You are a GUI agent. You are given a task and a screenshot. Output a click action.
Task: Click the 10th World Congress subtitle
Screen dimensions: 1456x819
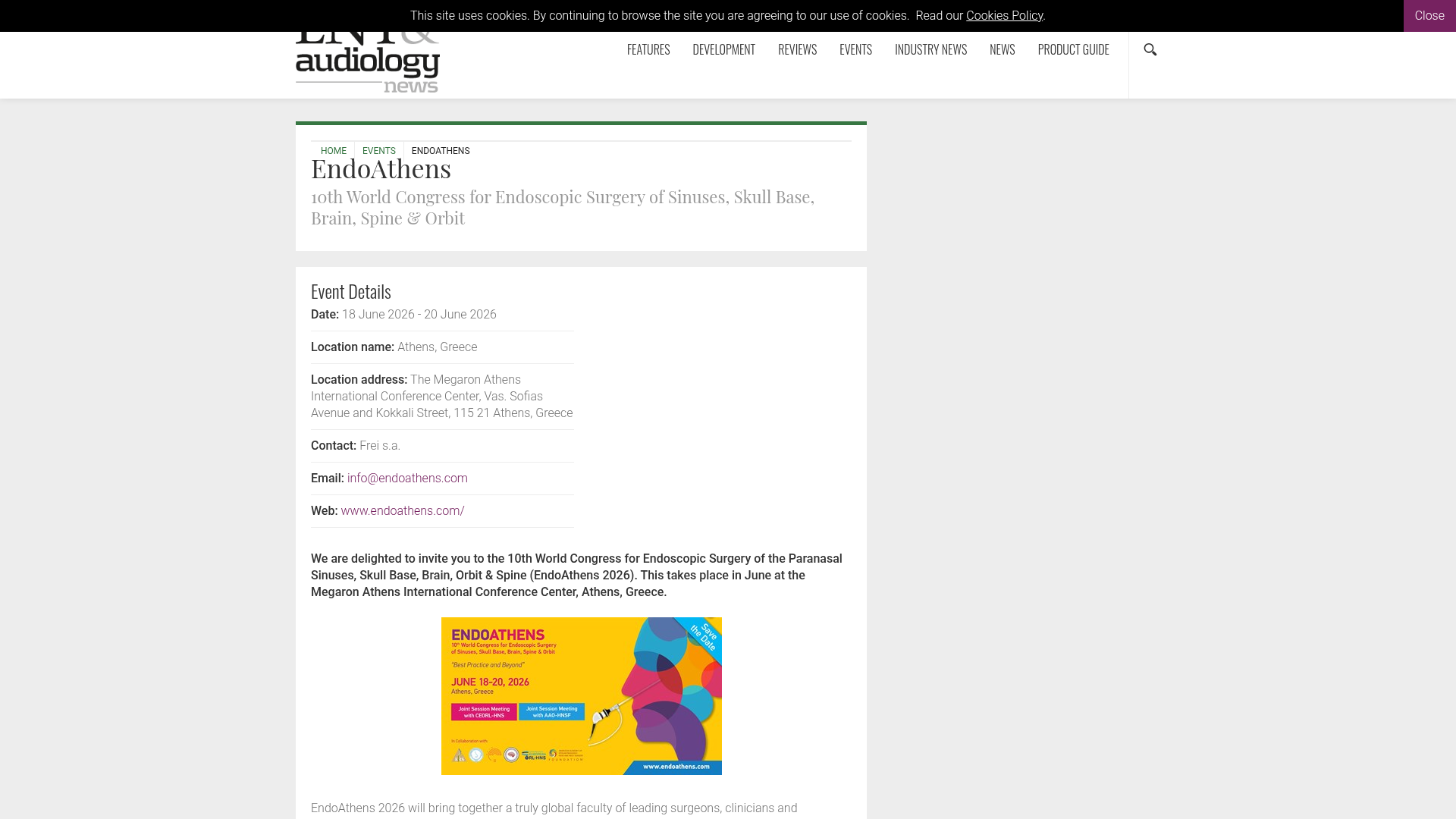click(x=563, y=207)
